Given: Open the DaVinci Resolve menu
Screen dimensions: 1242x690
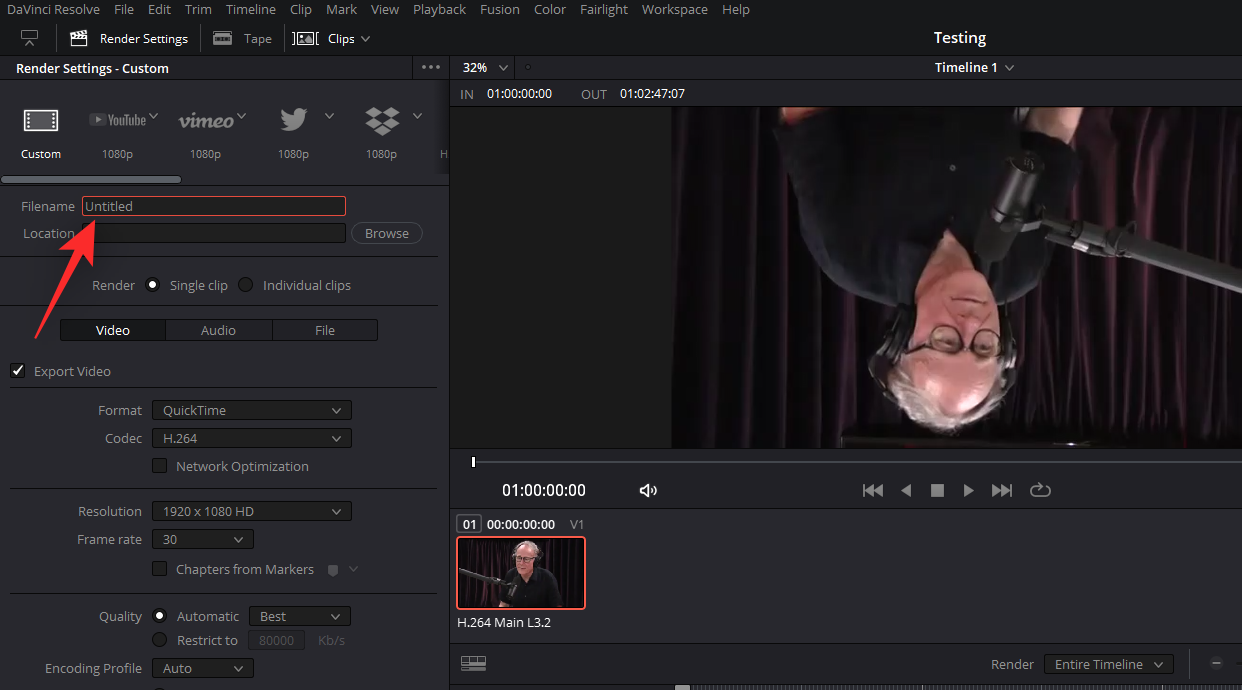Looking at the screenshot, I should tap(53, 9).
